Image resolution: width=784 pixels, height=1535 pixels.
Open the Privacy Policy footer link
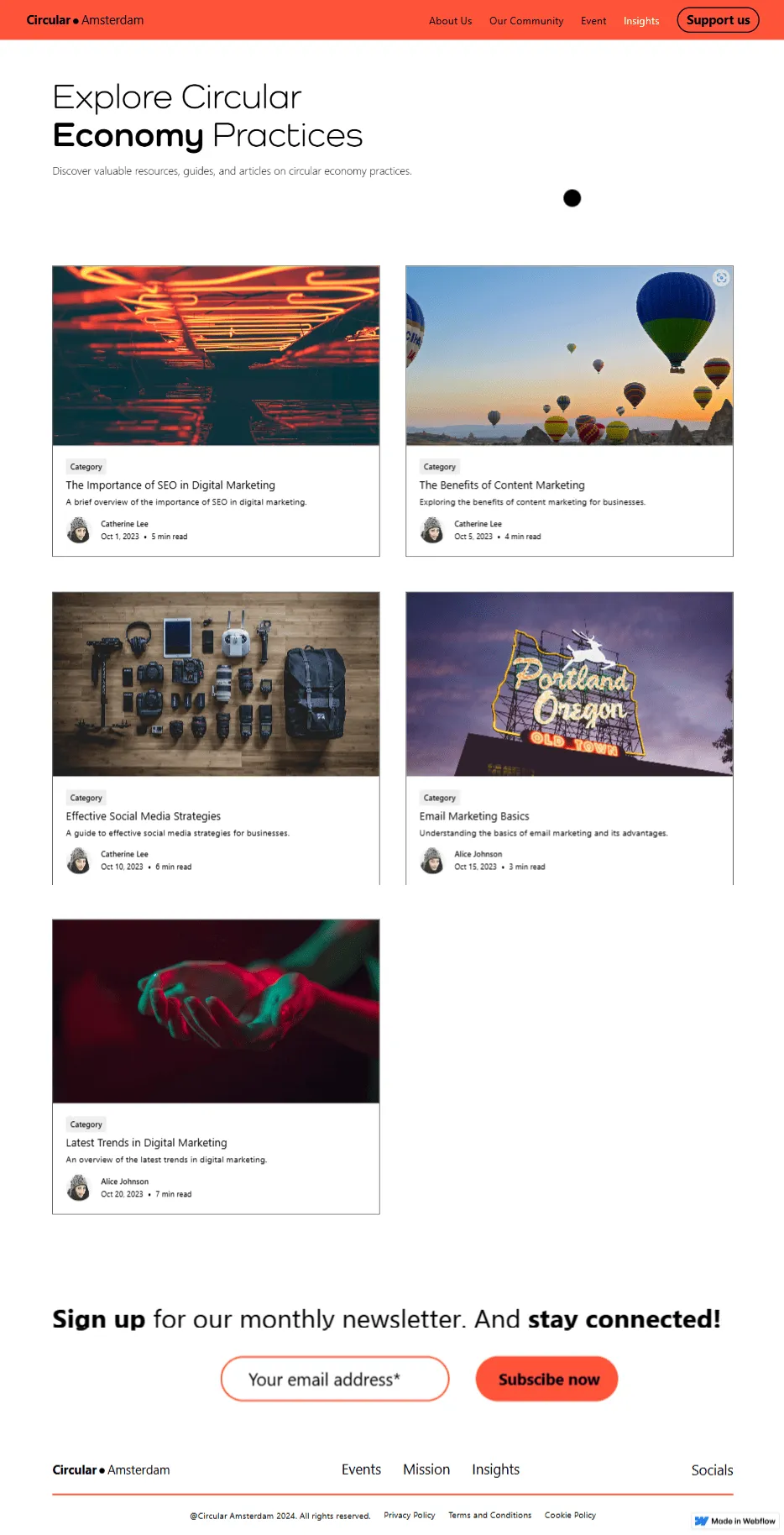click(x=410, y=1515)
